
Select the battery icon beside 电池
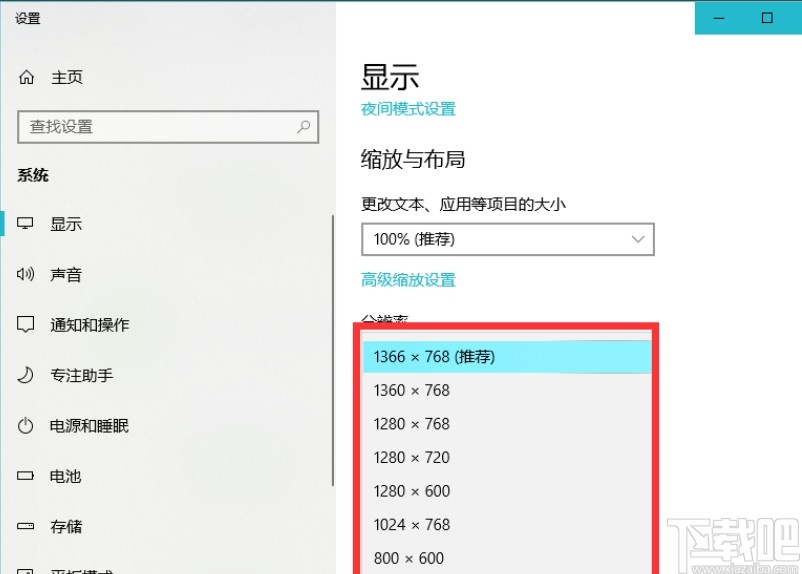[25, 476]
